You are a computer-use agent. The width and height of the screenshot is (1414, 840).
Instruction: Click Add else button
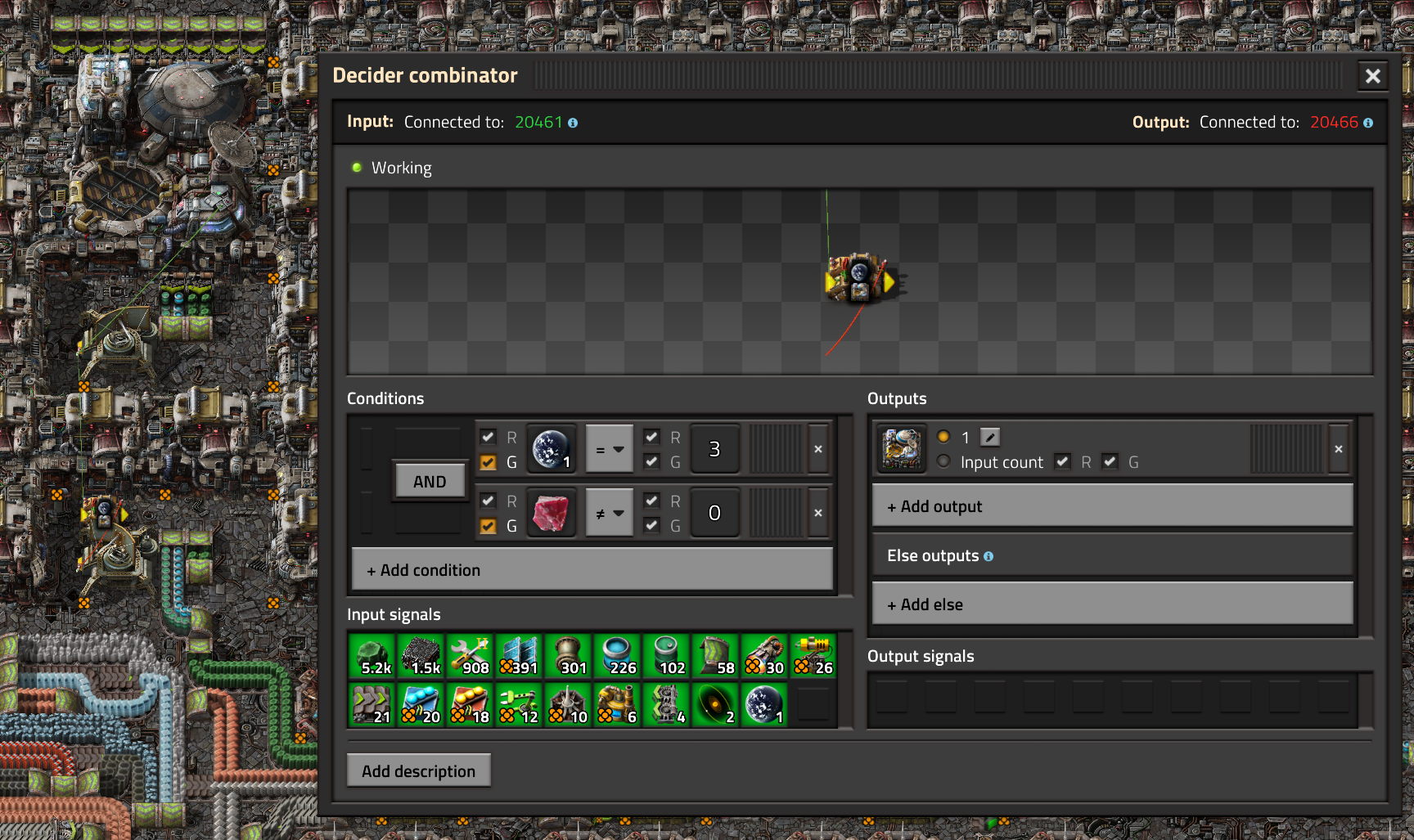point(1113,604)
